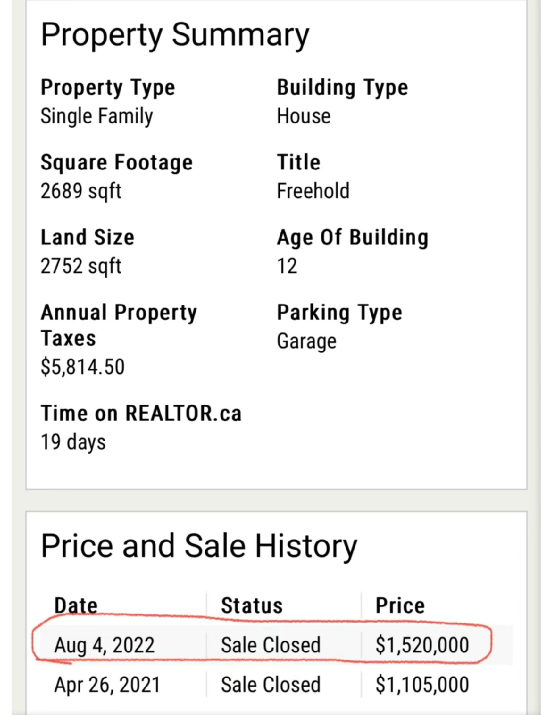
Task: Click the Age Of Building value 12
Action: point(287,266)
